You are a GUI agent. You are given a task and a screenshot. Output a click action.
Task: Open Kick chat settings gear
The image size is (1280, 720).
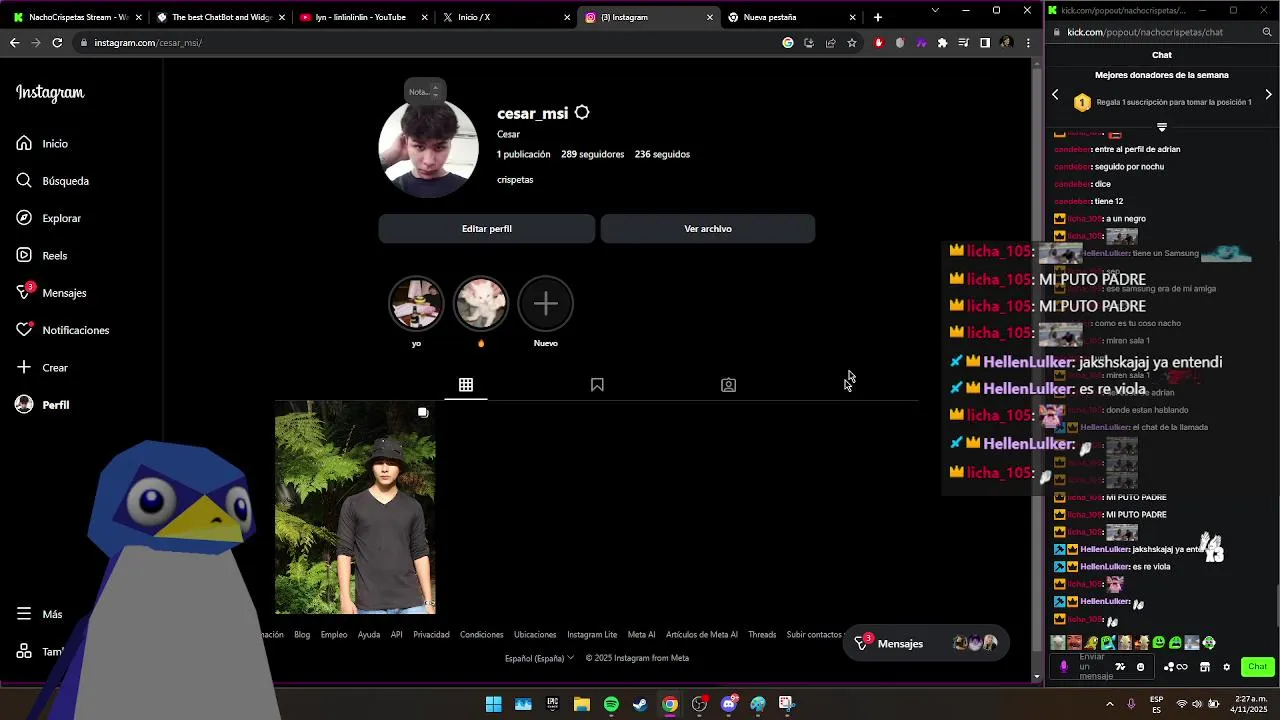[1227, 667]
